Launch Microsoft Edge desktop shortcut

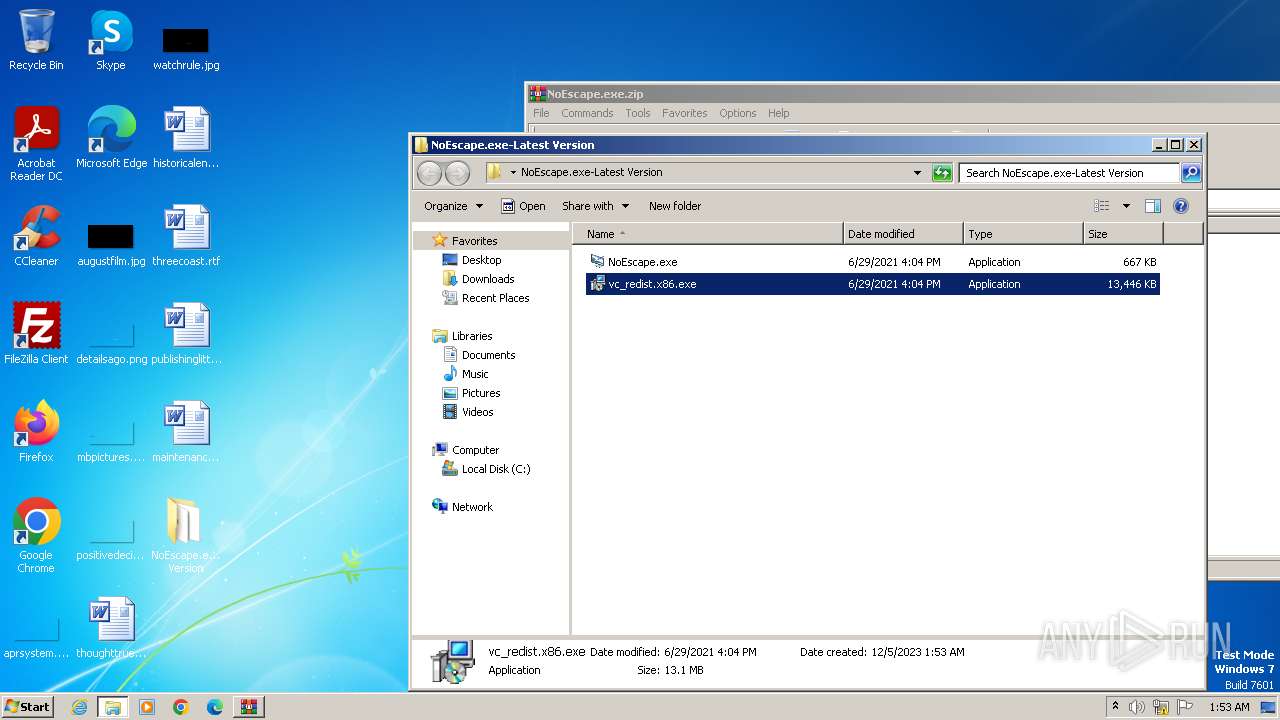point(111,138)
